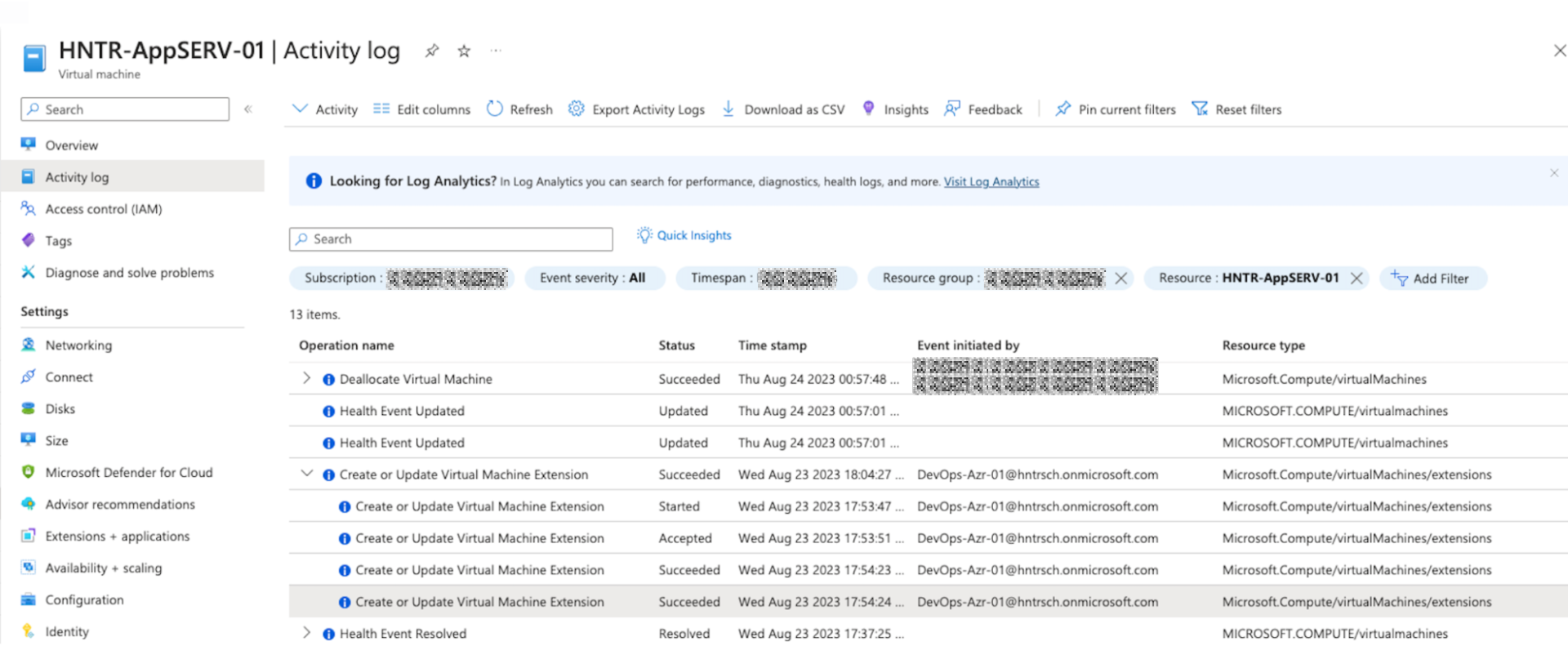Remove the Resource HNTR-AppSERV-01 filter
Screen dimensions: 1568x646
pos(1356,278)
